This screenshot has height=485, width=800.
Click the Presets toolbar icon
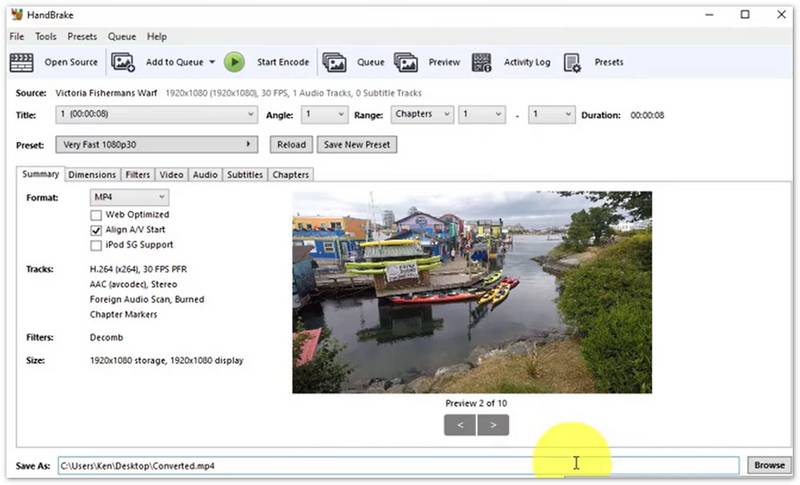[572, 62]
